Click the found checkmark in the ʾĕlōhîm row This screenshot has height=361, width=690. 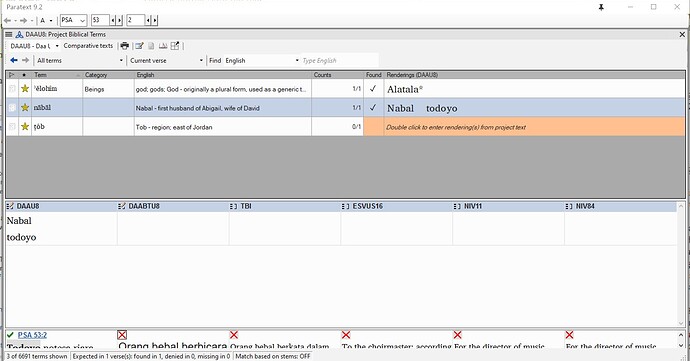[x=373, y=88]
